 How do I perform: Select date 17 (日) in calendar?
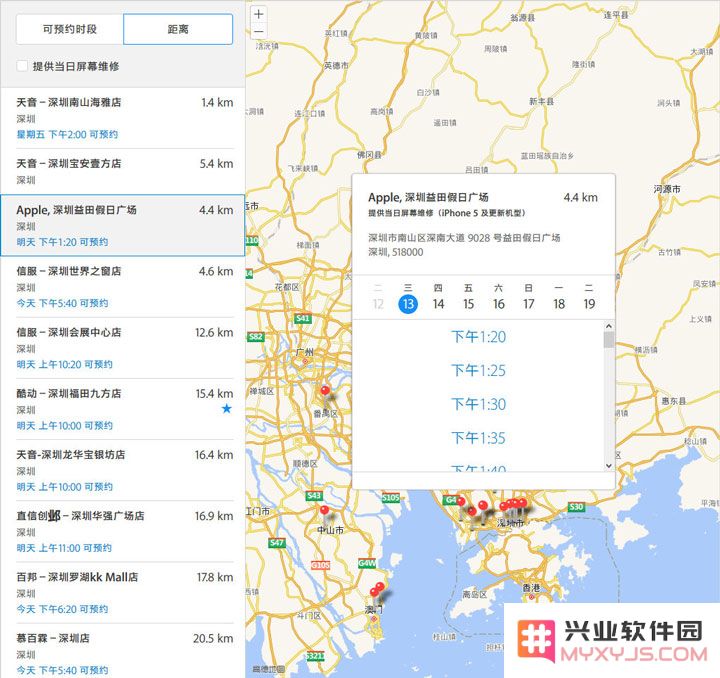pos(529,303)
